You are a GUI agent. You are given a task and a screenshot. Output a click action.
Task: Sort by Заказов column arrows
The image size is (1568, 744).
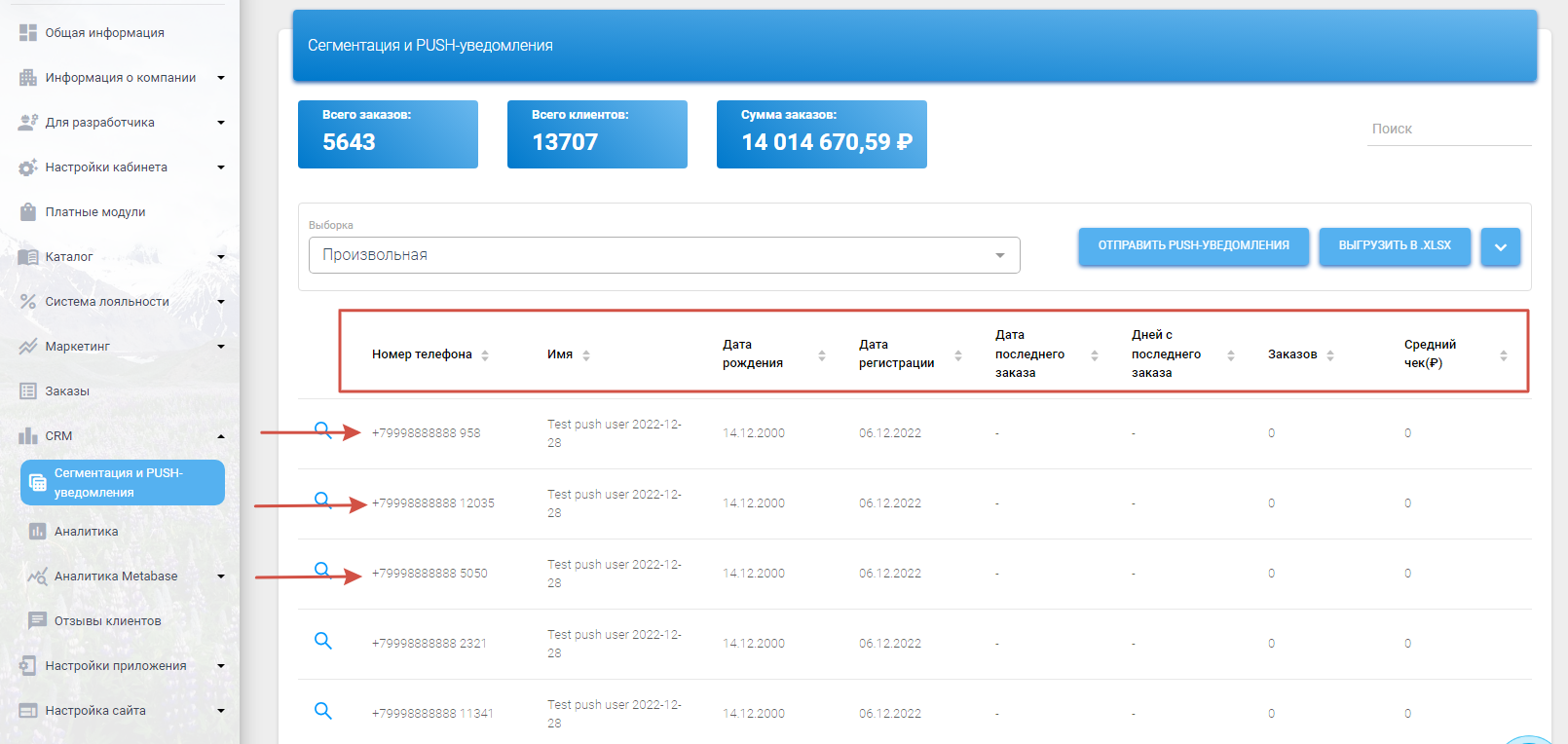click(1330, 355)
